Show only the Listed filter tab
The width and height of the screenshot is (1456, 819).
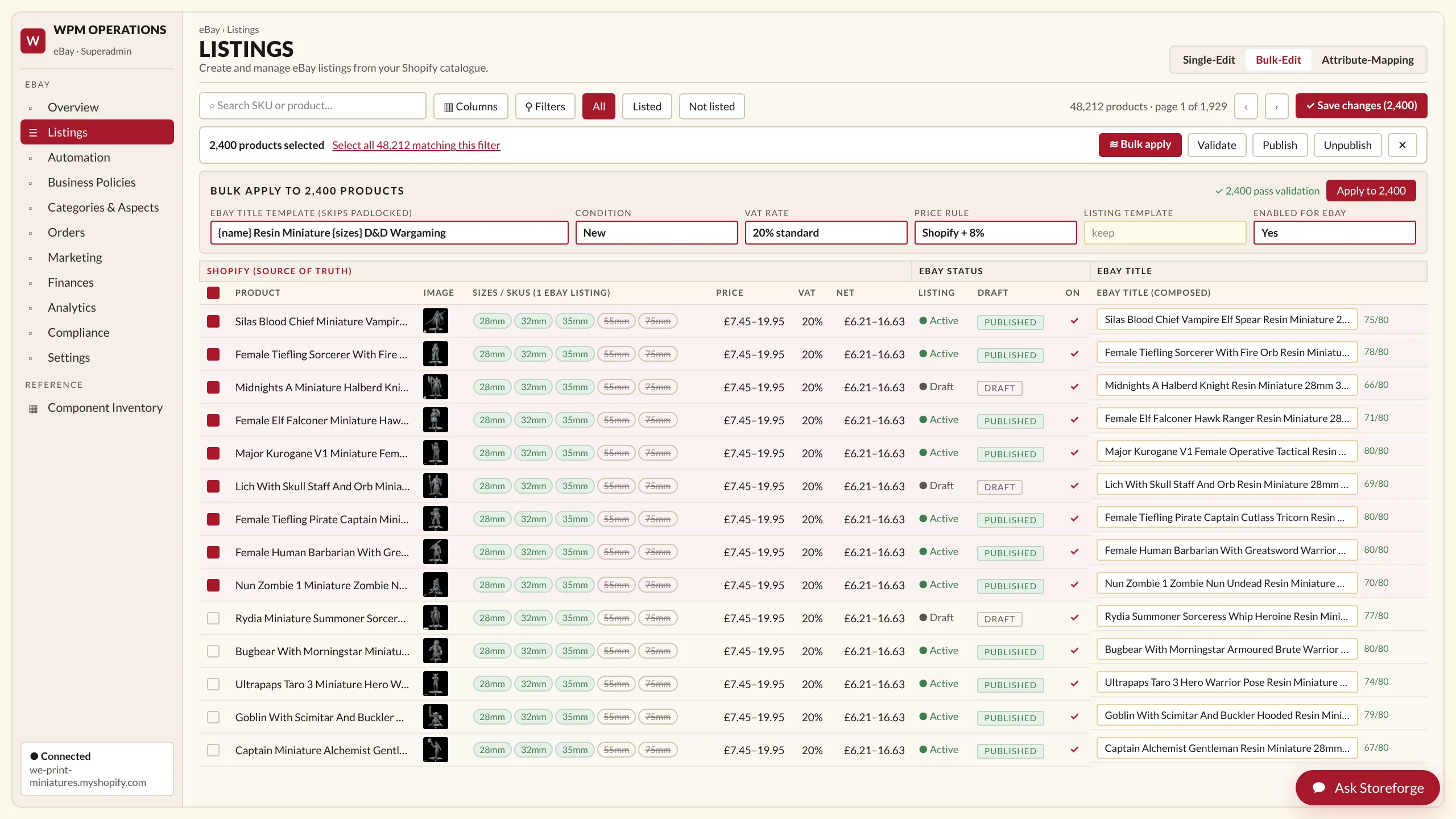click(647, 106)
